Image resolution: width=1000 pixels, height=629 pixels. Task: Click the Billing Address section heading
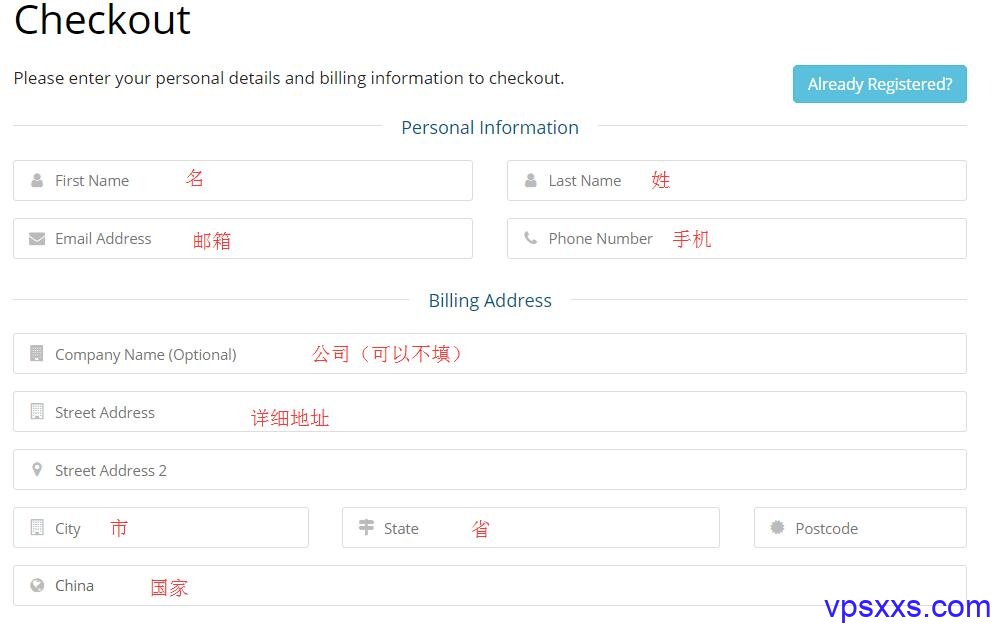click(x=490, y=300)
